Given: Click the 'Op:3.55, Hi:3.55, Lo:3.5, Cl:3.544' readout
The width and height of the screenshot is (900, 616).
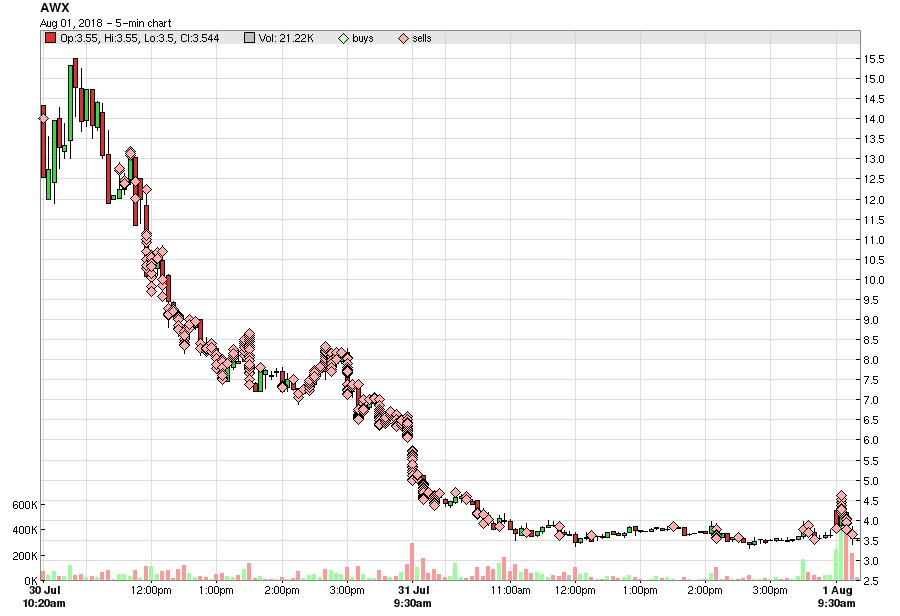Looking at the screenshot, I should pyautogui.click(x=139, y=38).
